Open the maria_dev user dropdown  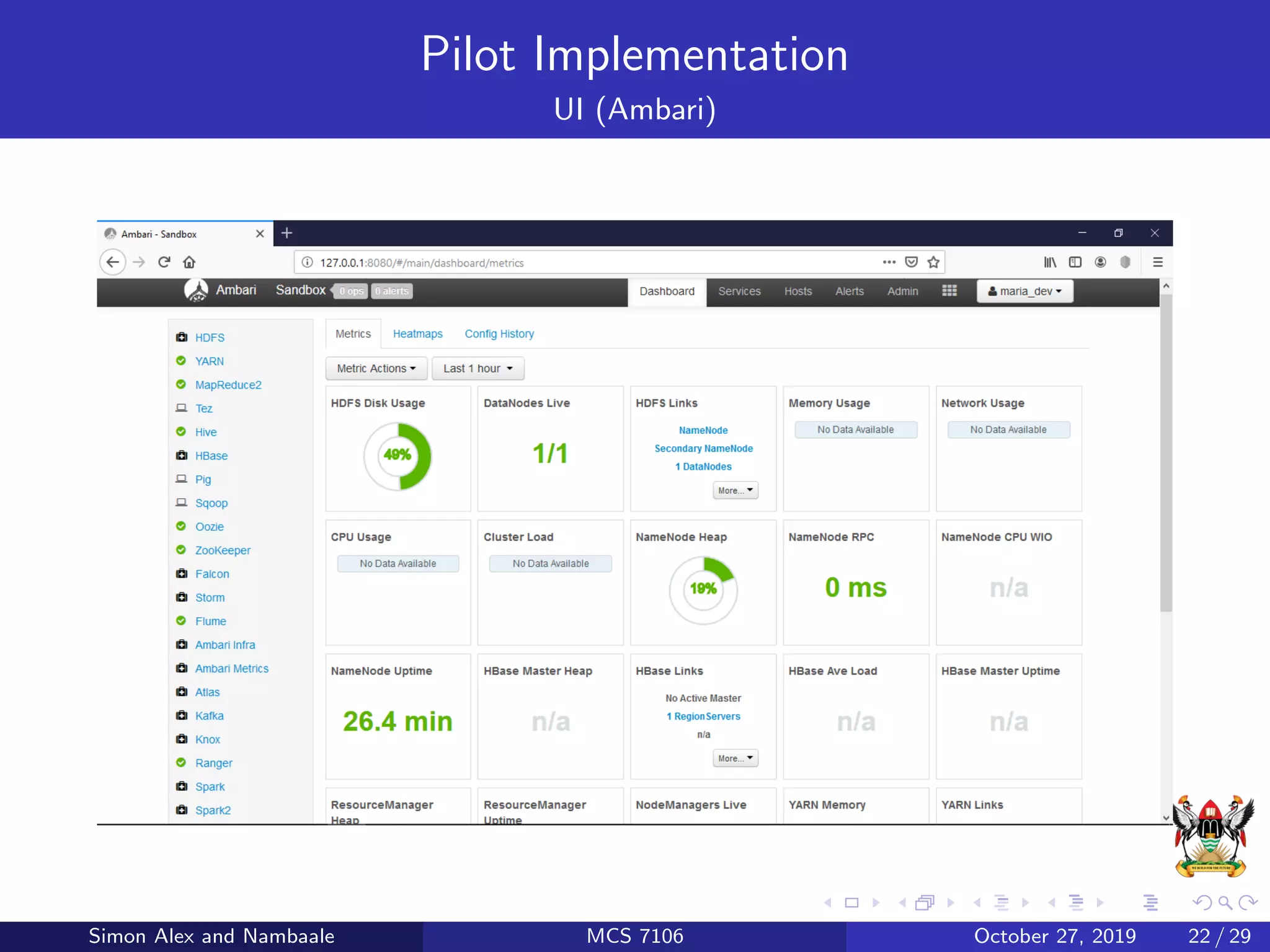pyautogui.click(x=1025, y=291)
